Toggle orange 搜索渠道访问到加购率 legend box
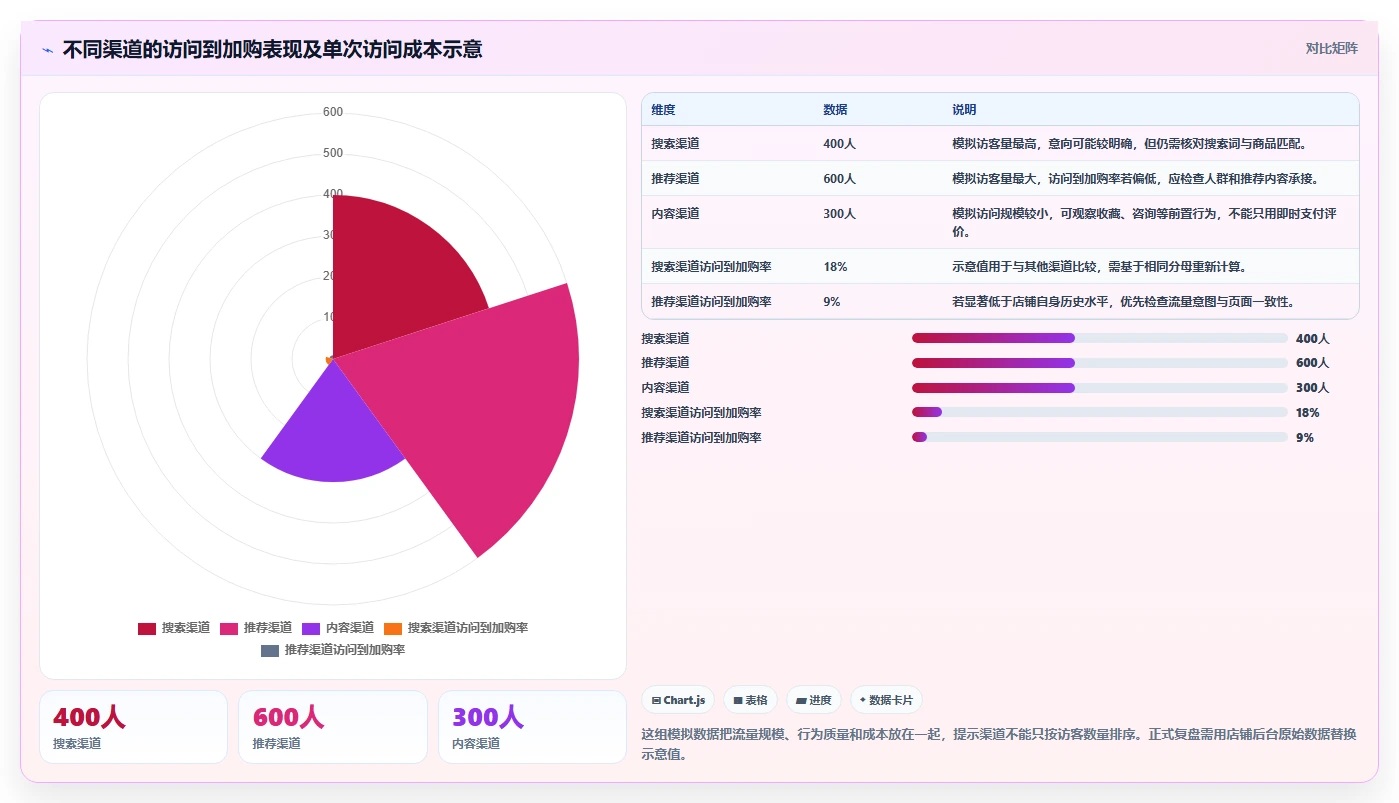 (x=393, y=628)
